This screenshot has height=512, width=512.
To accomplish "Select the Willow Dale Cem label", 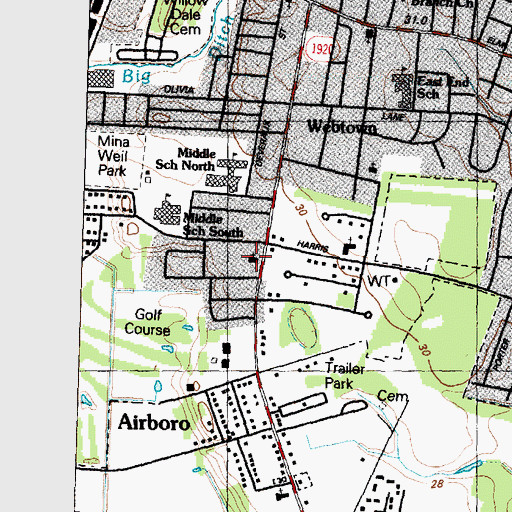I will coord(185,17).
